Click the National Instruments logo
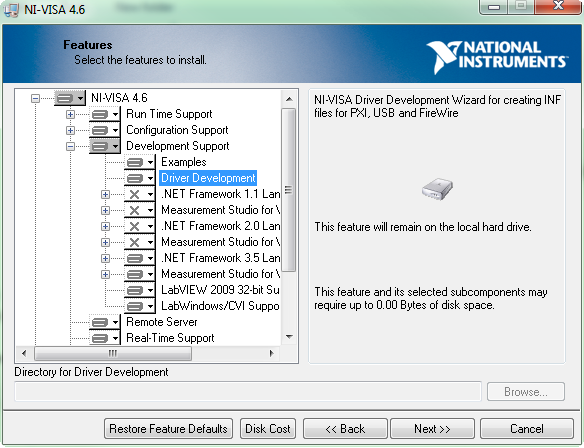The height and width of the screenshot is (448, 584). (x=497, y=57)
